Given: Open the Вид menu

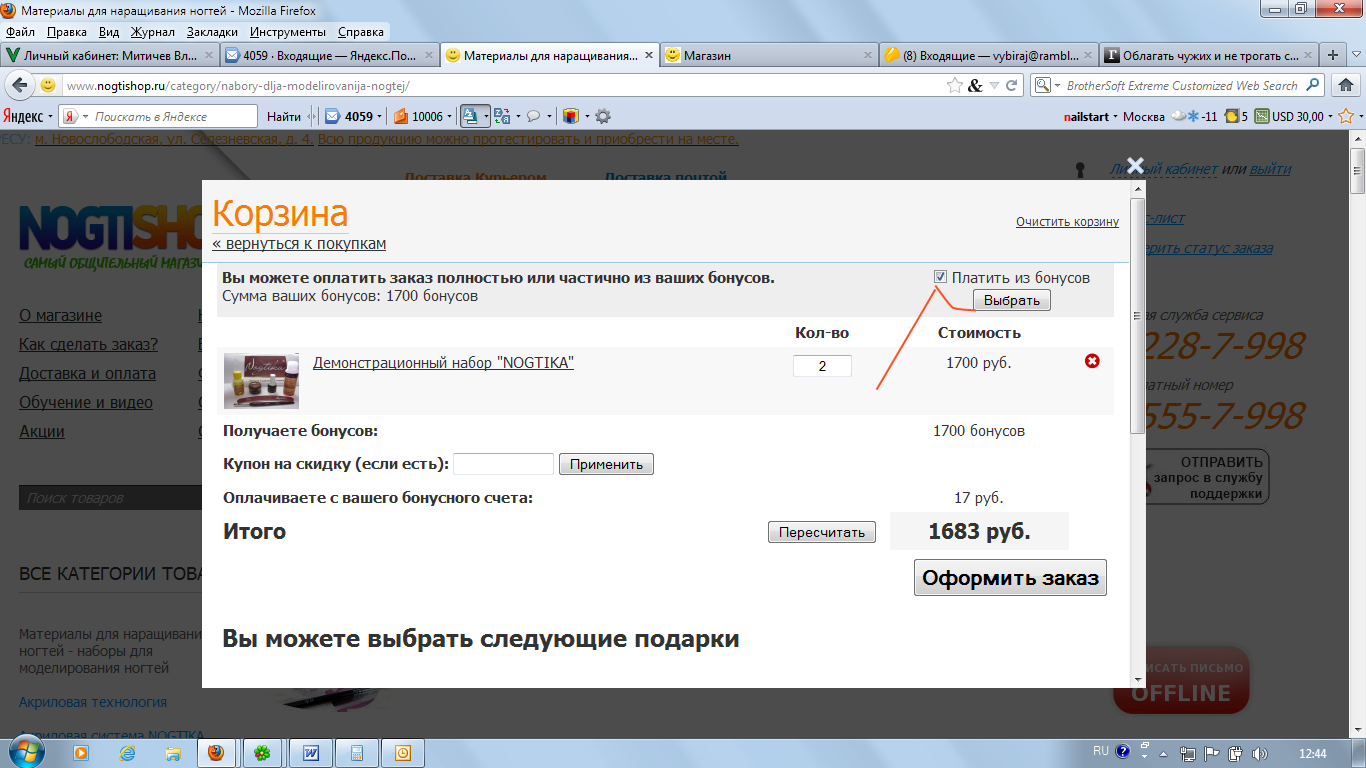Looking at the screenshot, I should [109, 32].
